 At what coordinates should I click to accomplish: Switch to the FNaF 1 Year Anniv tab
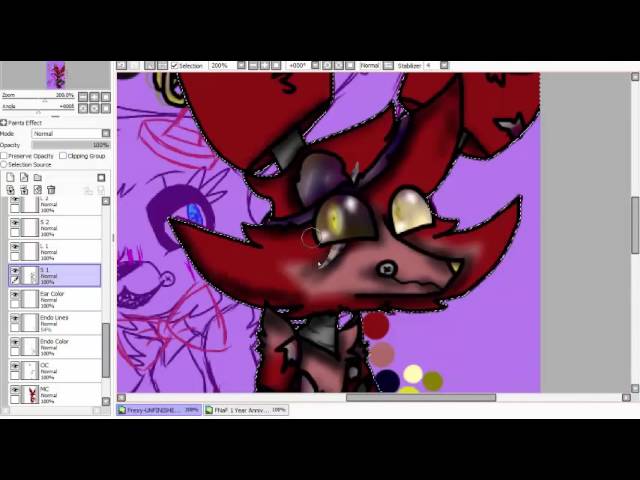[246, 410]
